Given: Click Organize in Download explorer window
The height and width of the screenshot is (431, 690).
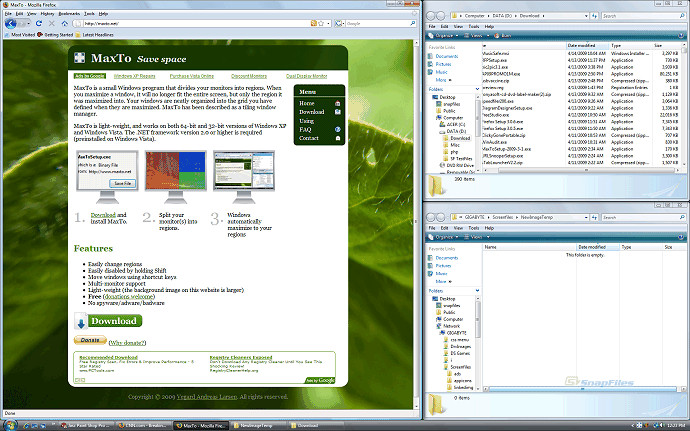Looking at the screenshot, I should [444, 36].
